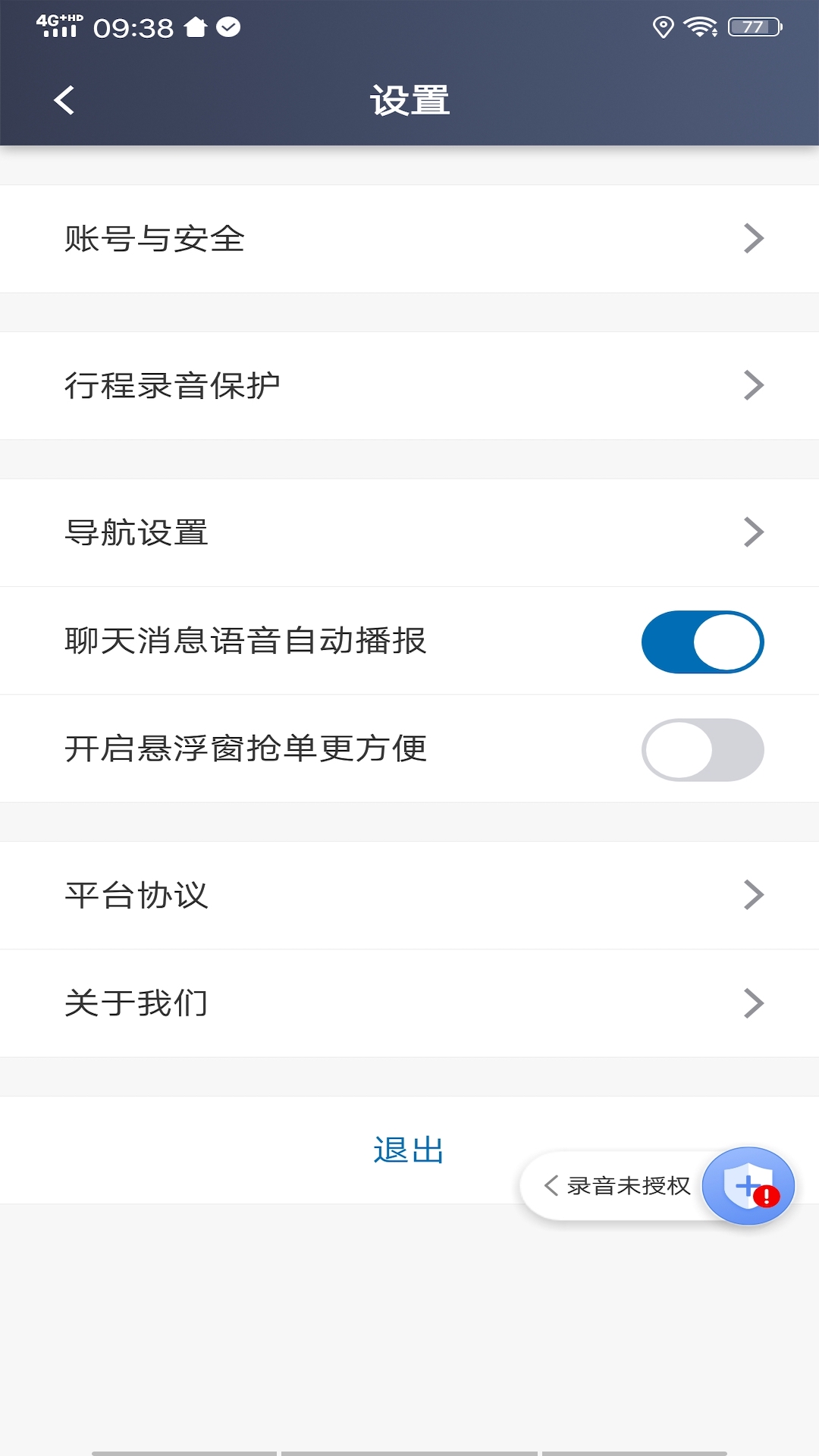Tap the 设置 page title
Image resolution: width=819 pixels, height=1456 pixels.
click(x=409, y=101)
